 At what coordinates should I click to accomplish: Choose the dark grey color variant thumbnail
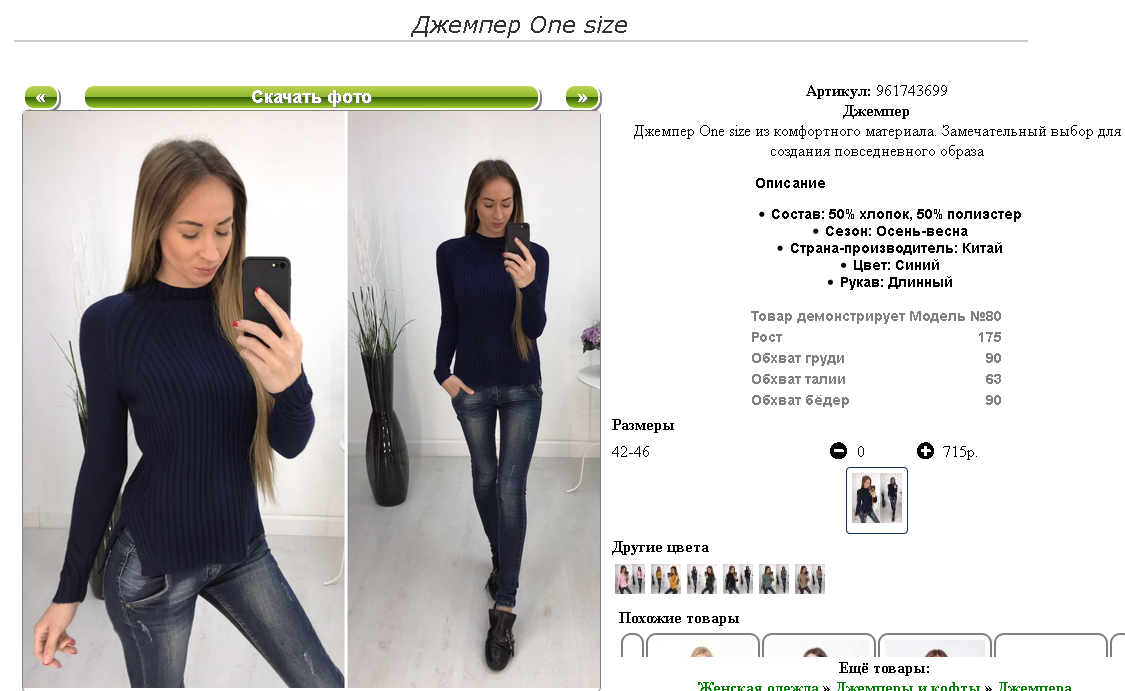coord(701,579)
